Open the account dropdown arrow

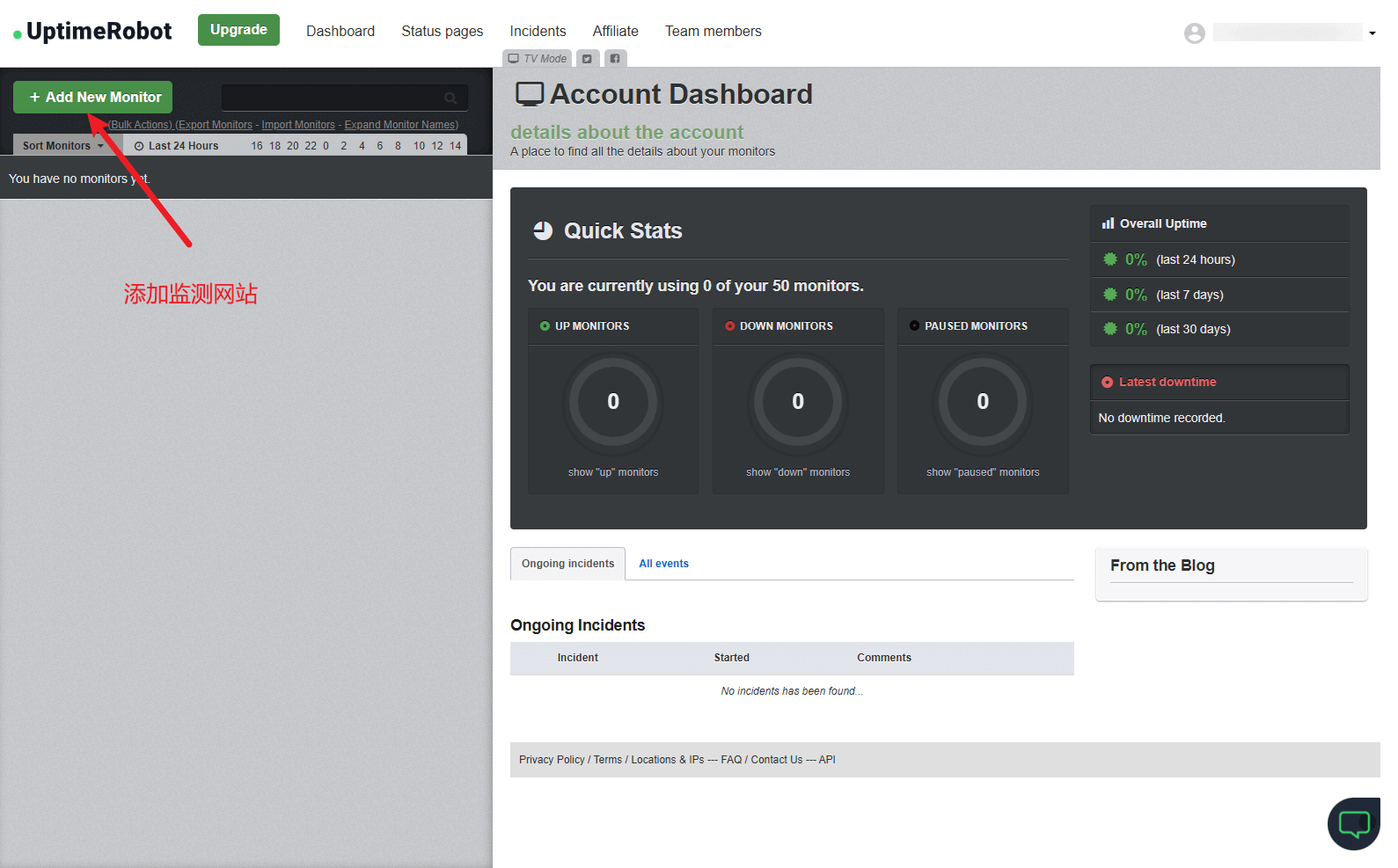point(1372,33)
